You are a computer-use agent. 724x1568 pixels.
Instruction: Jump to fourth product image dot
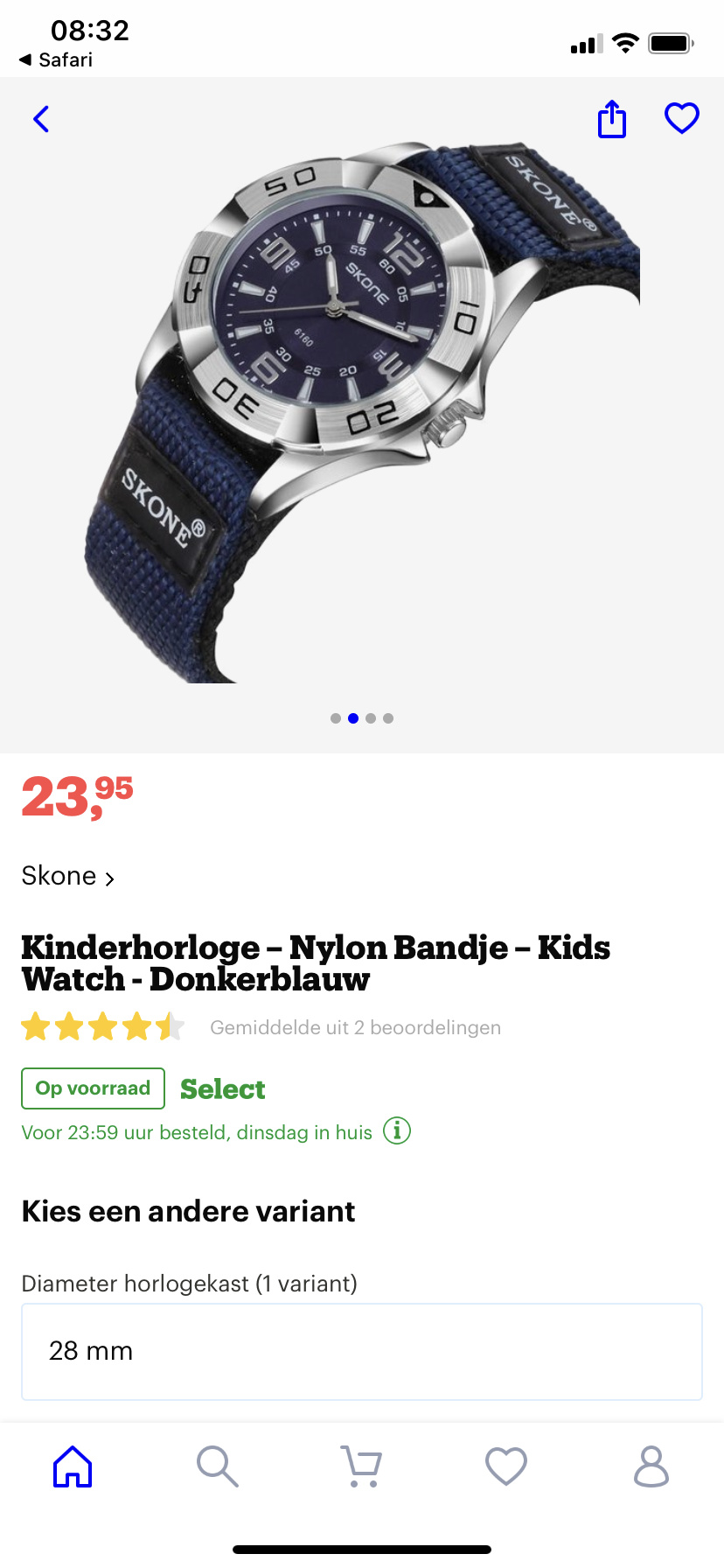coord(388,718)
